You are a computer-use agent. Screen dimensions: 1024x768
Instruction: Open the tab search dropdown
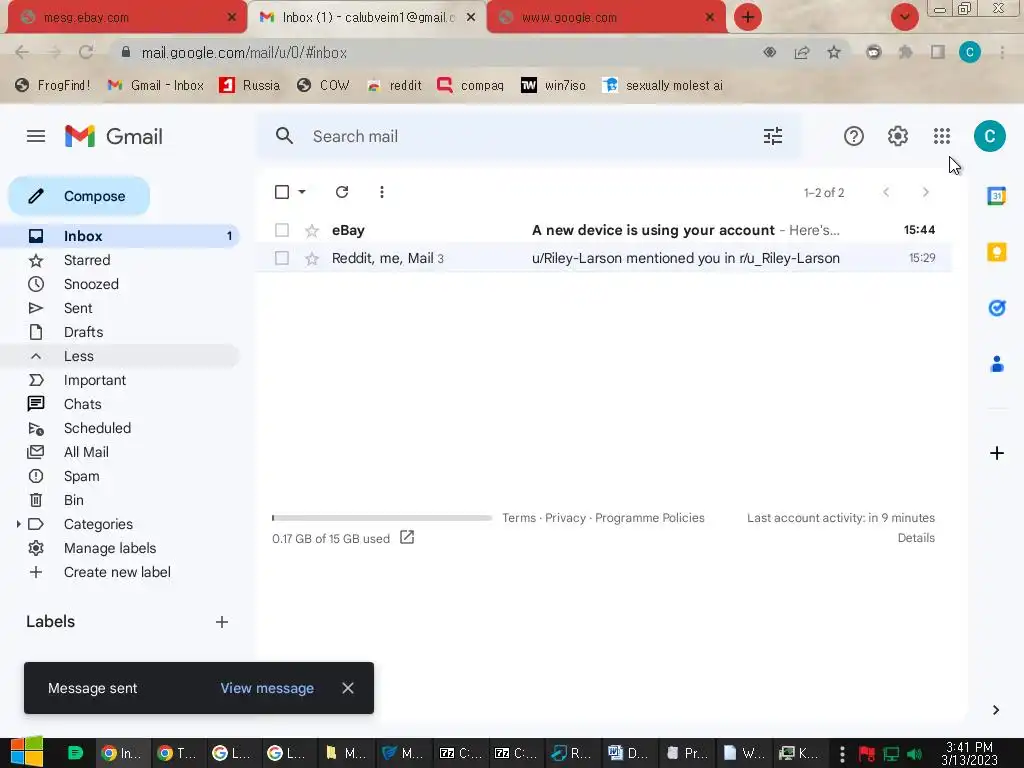pyautogui.click(x=904, y=17)
